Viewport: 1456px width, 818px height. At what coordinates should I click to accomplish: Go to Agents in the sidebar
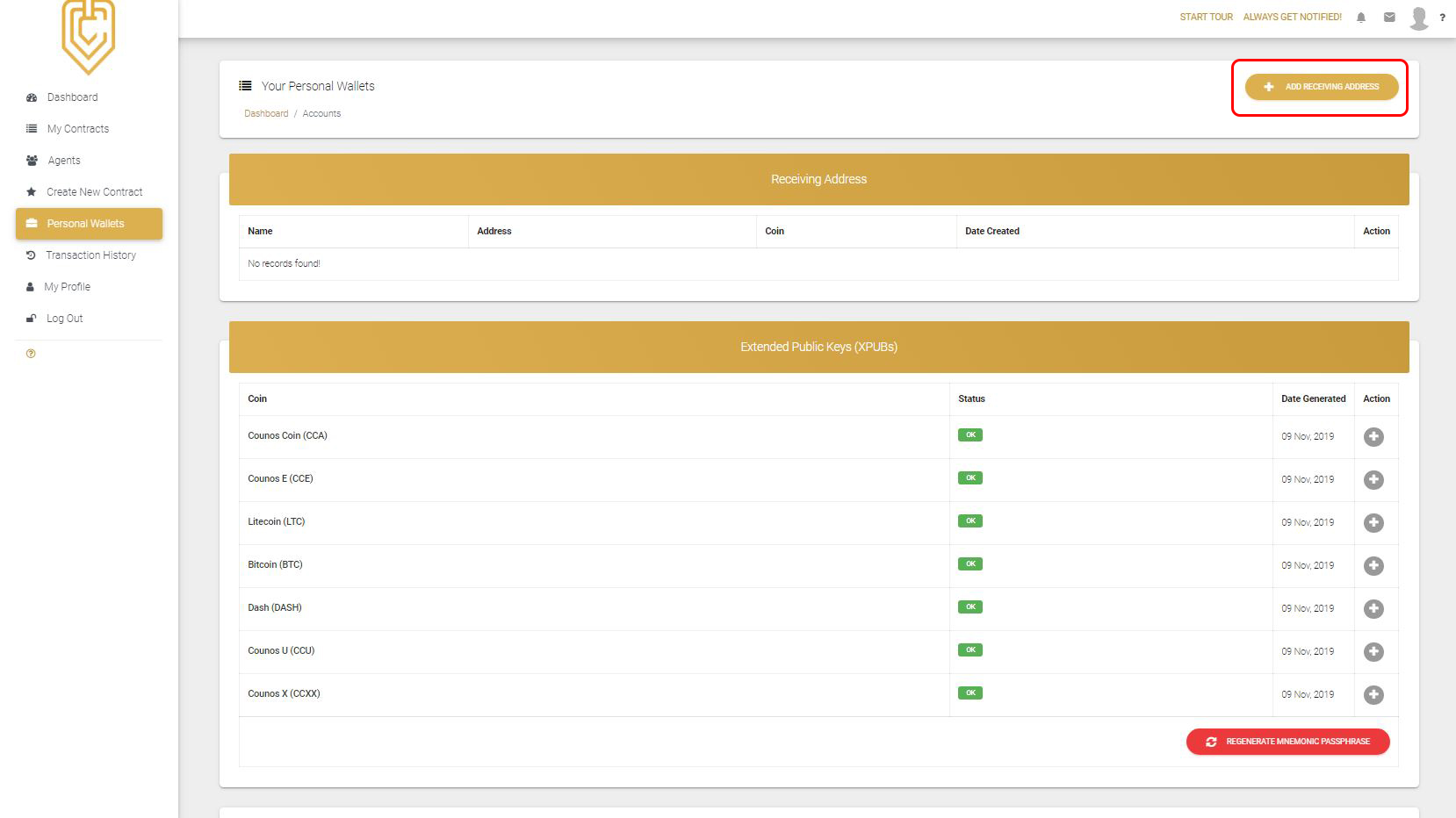coord(89,161)
